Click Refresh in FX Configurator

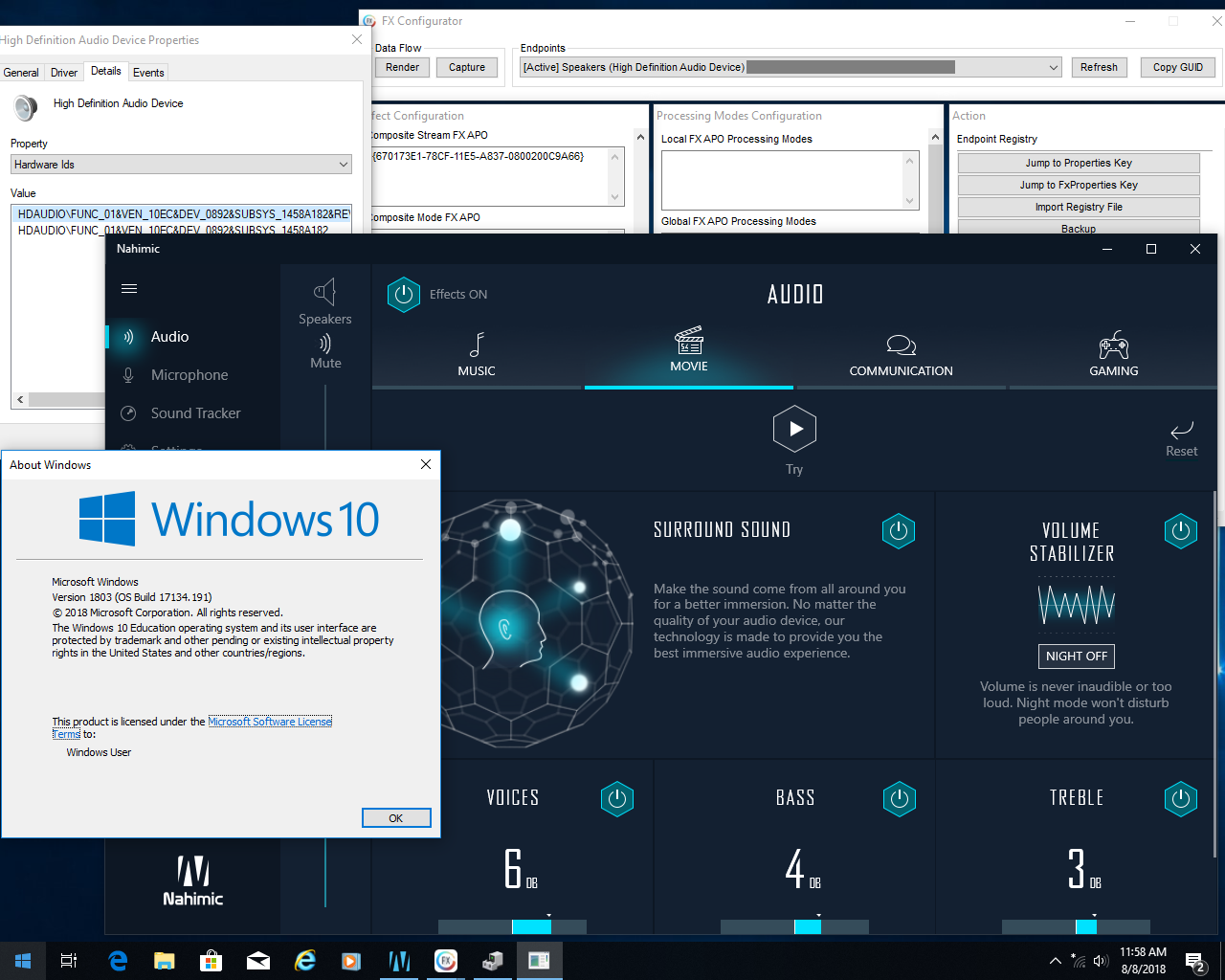tap(1099, 67)
